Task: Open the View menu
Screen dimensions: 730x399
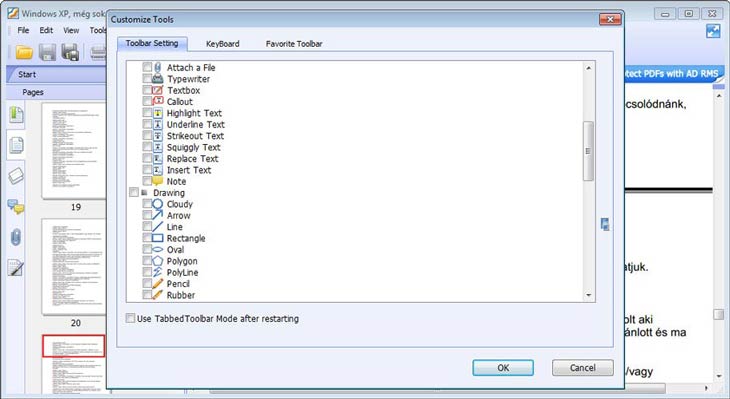Action: pyautogui.click(x=71, y=30)
